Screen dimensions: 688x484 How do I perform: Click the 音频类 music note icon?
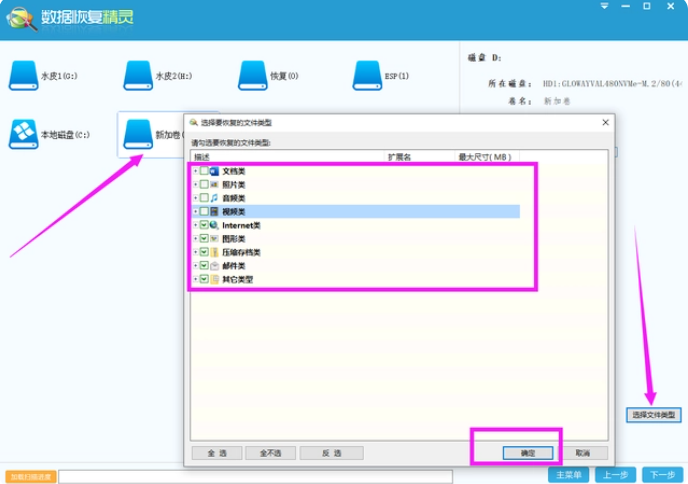click(x=214, y=198)
